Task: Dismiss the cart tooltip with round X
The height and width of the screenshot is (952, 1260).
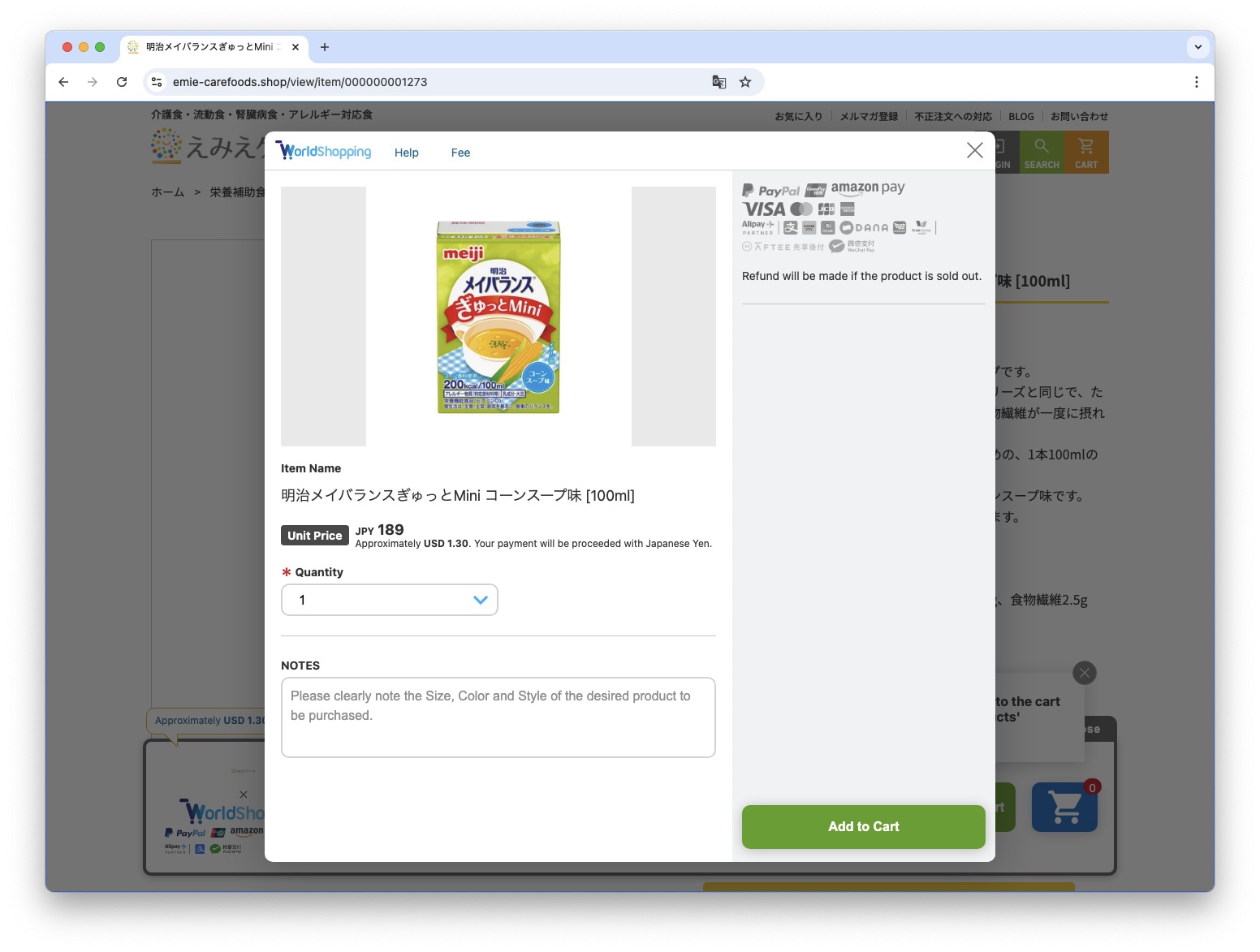Action: point(1084,673)
